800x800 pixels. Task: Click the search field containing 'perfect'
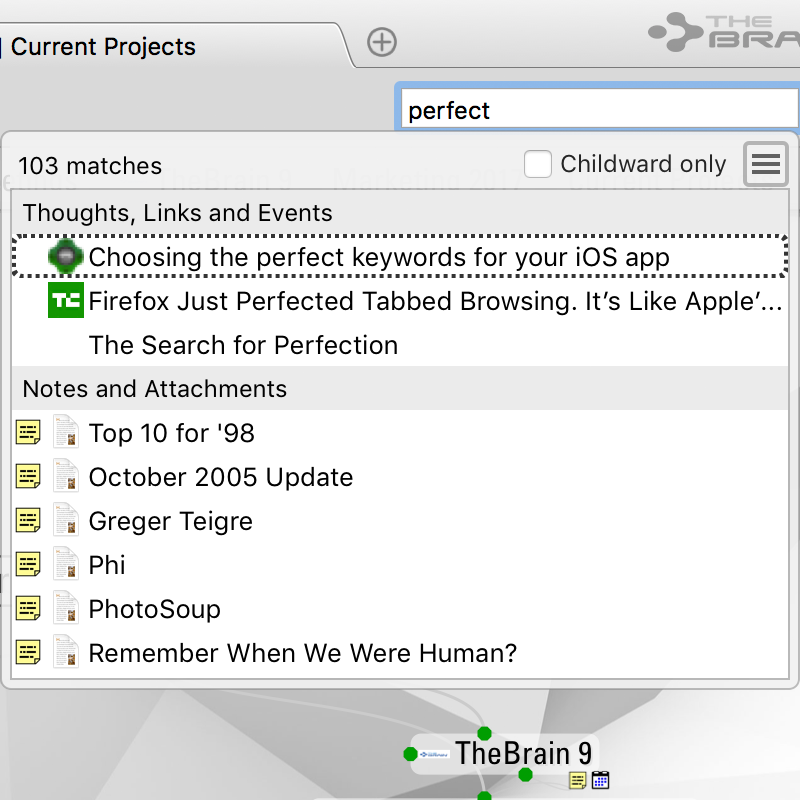(595, 111)
